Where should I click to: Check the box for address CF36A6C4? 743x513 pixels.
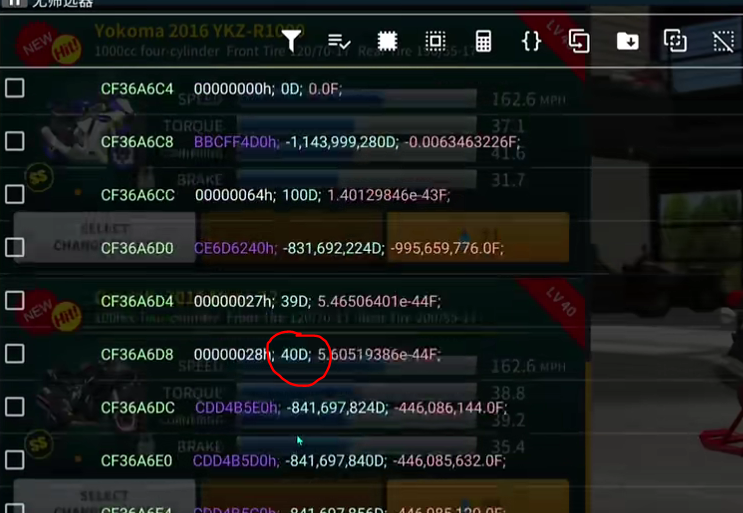[15, 88]
